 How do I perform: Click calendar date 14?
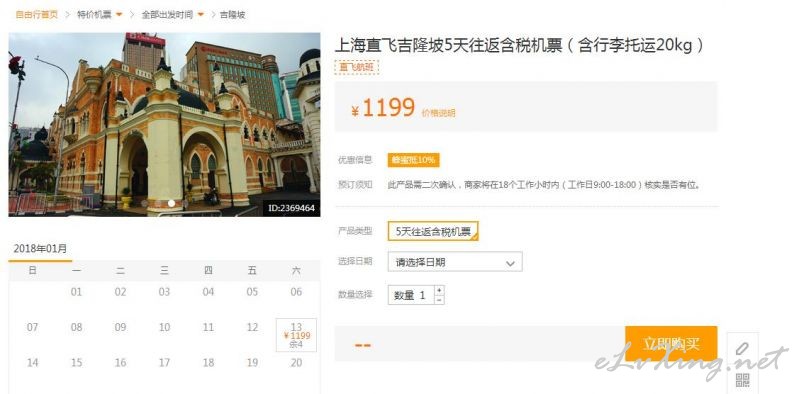pos(33,363)
